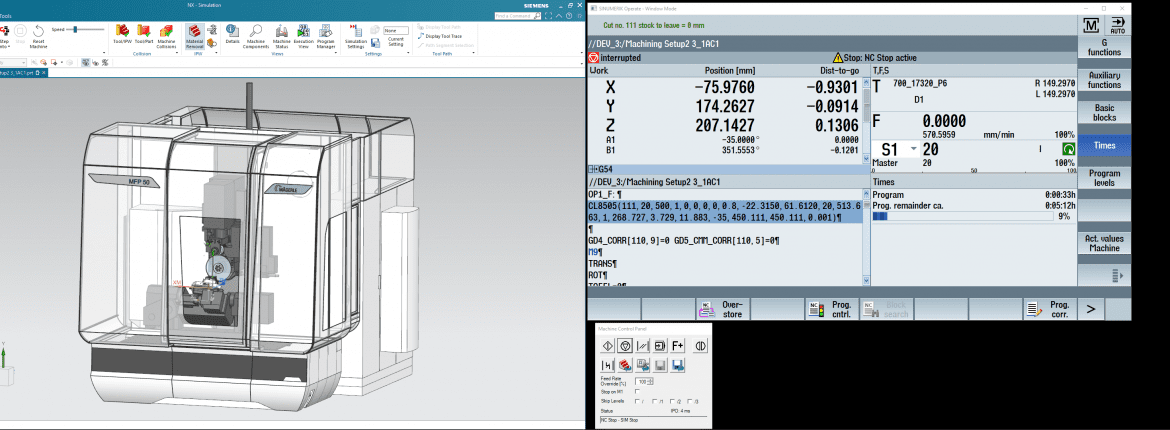Click Block search softkey
The image size is (1170, 430).
pyautogui.click(x=886, y=309)
